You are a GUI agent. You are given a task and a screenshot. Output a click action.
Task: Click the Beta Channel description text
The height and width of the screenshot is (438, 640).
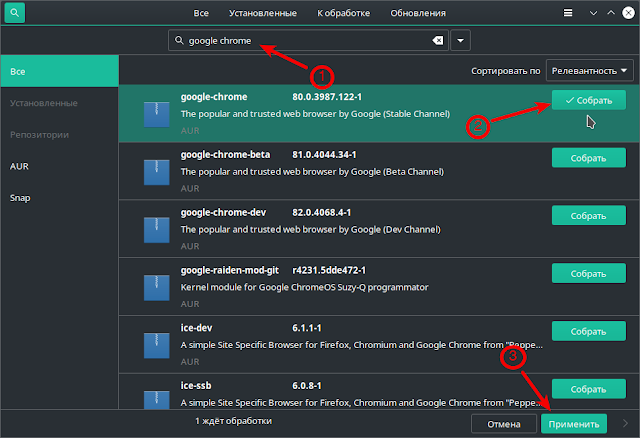click(312, 172)
